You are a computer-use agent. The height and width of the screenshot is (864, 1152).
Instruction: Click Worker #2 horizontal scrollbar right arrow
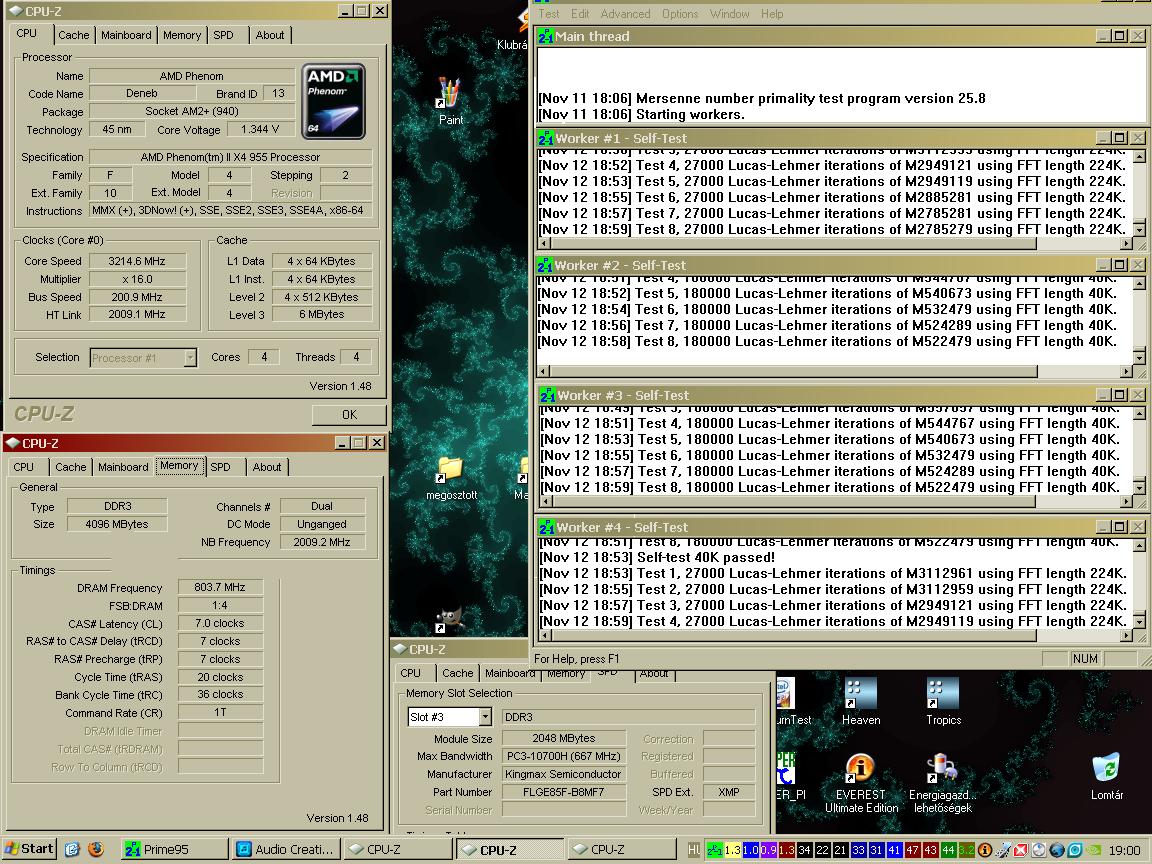1126,372
